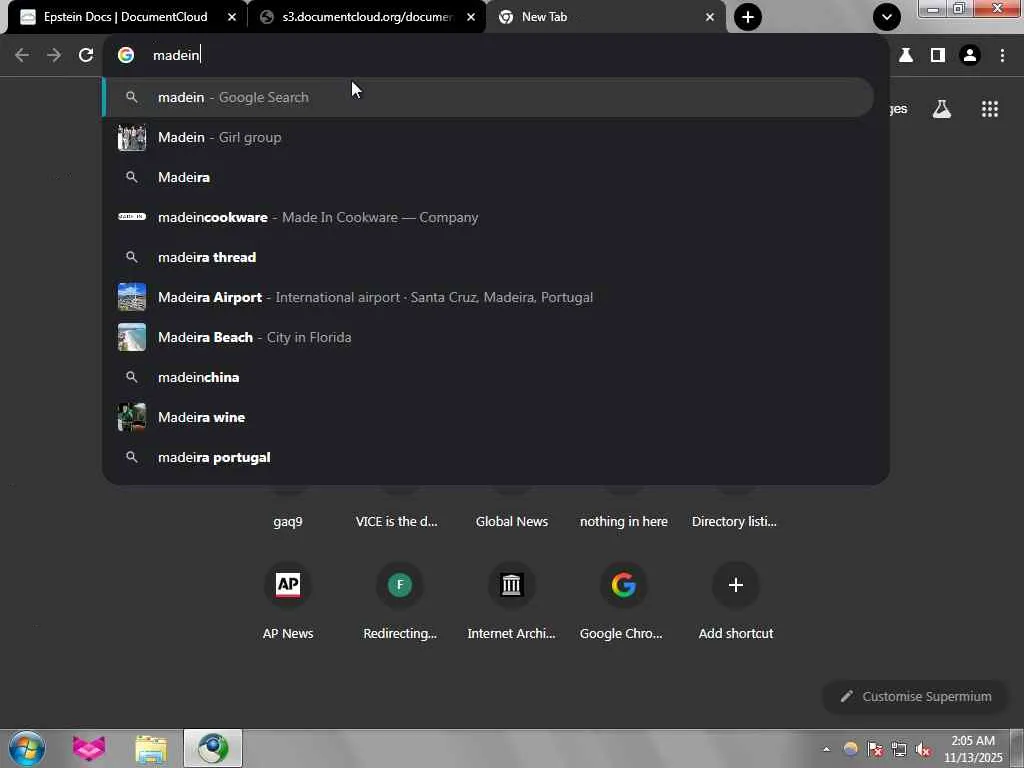Select 'Madeira Beach - City in Florida'

488,337
